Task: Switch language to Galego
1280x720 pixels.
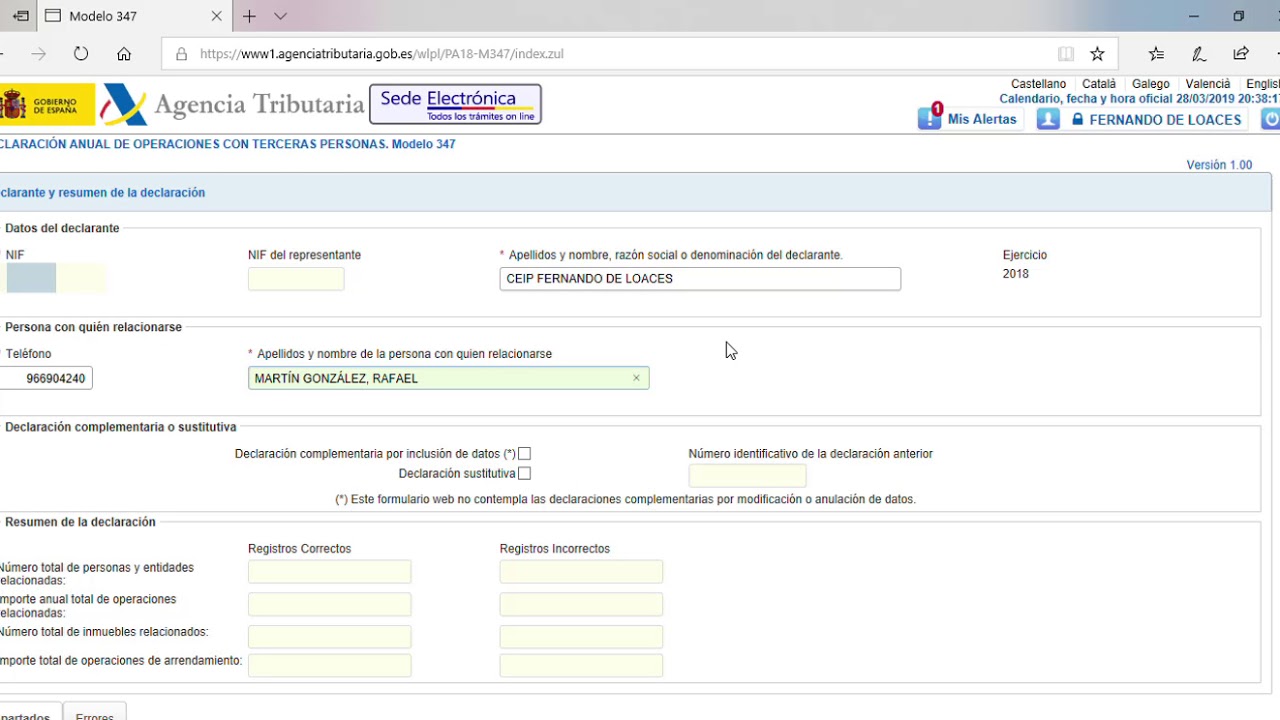Action: point(1151,84)
